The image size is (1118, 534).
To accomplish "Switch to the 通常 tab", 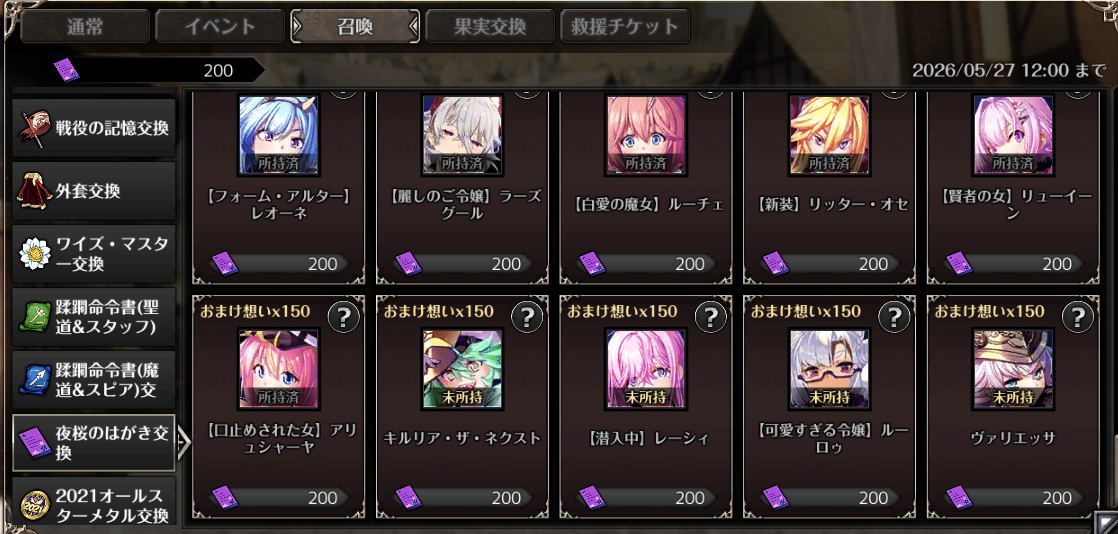I will click(x=85, y=26).
